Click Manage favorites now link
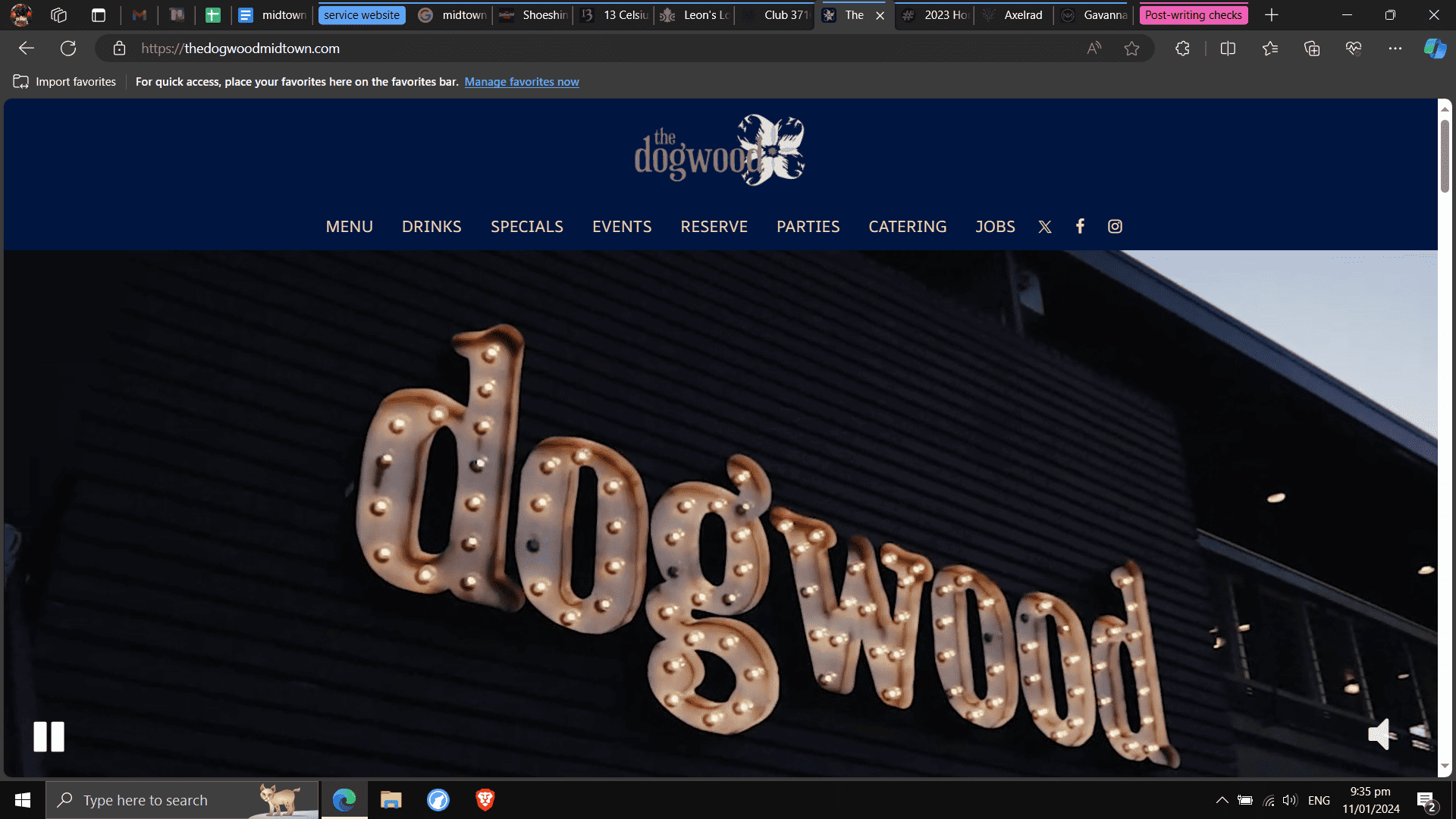This screenshot has width=1456, height=819. (522, 82)
